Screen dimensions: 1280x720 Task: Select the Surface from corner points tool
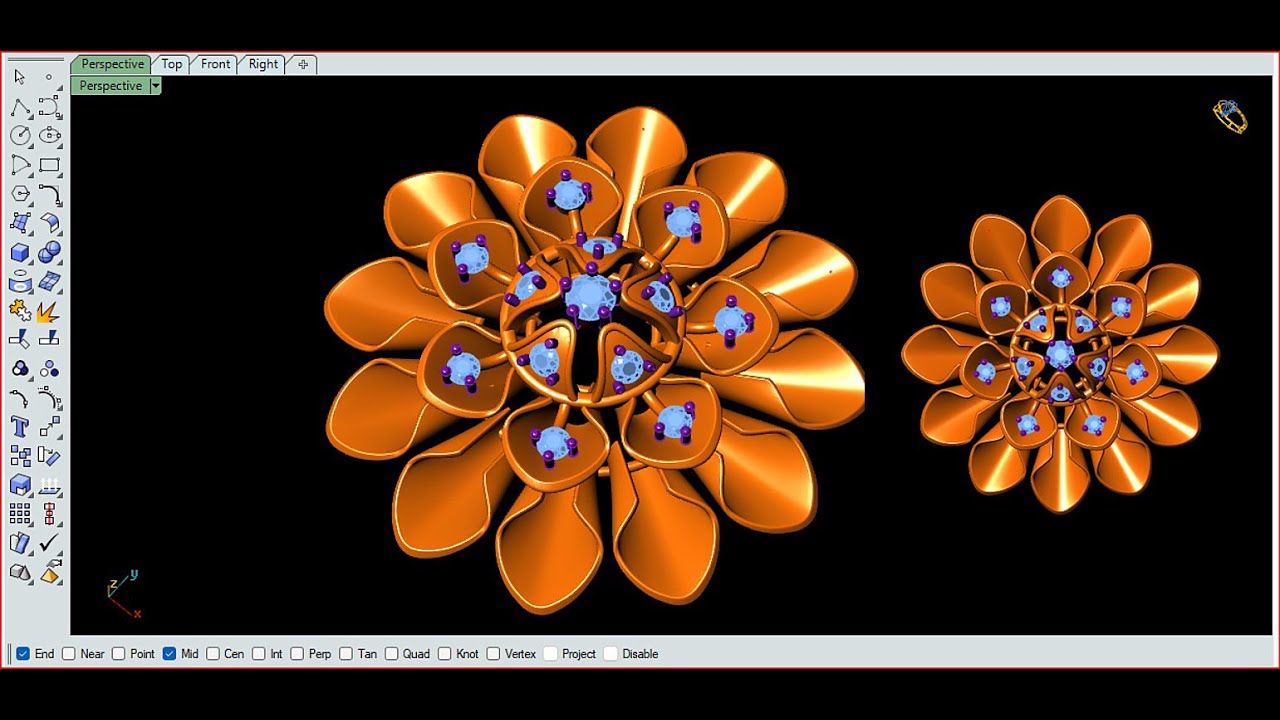click(20, 222)
